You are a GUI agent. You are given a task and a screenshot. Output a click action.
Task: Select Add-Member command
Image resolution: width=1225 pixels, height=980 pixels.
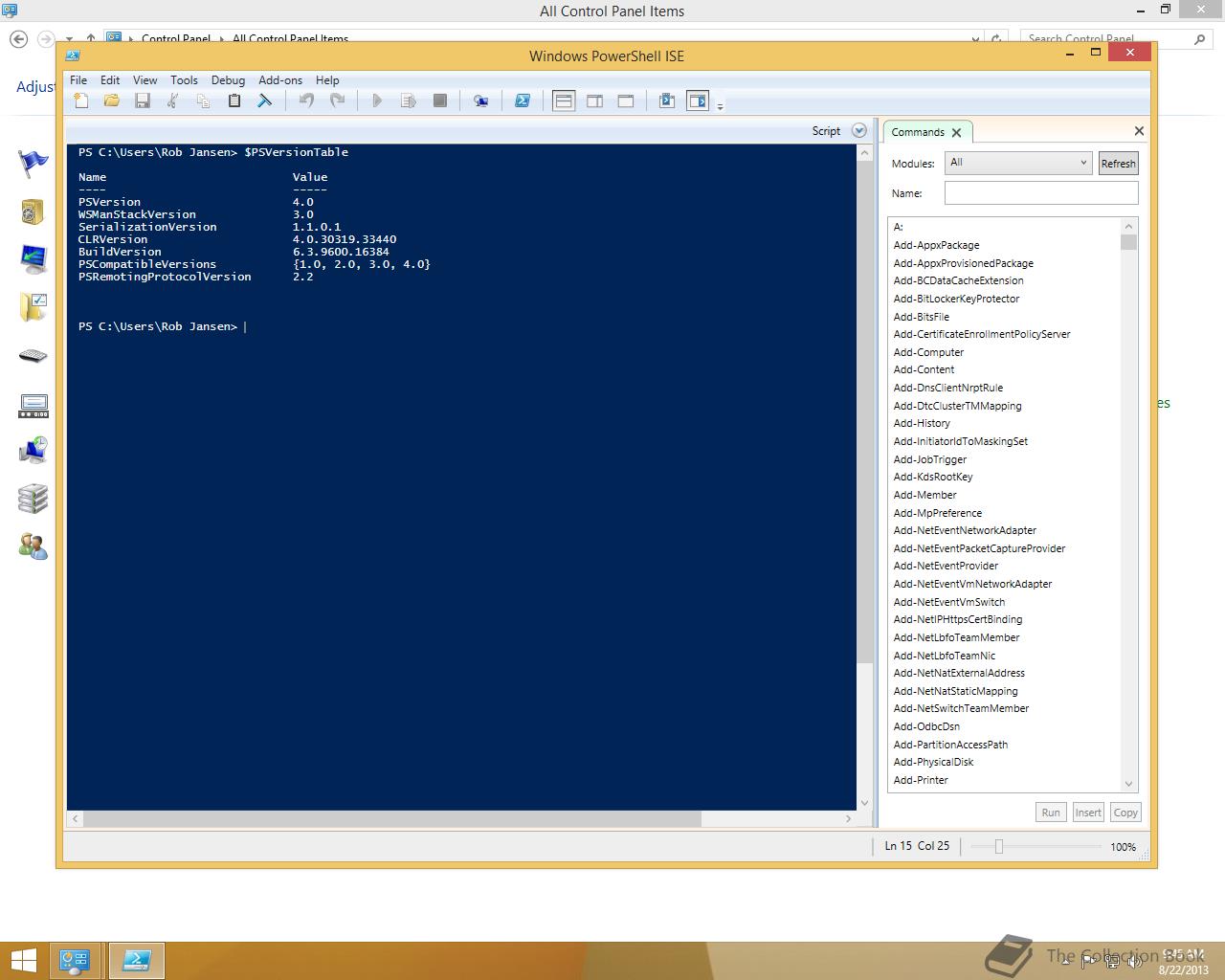tap(924, 495)
